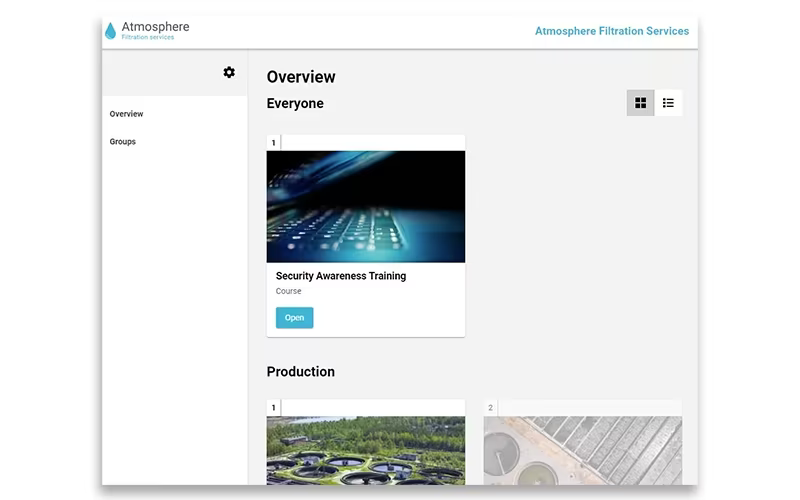Open the settings gear in the sidebar
The height and width of the screenshot is (500, 800).
pos(229,72)
